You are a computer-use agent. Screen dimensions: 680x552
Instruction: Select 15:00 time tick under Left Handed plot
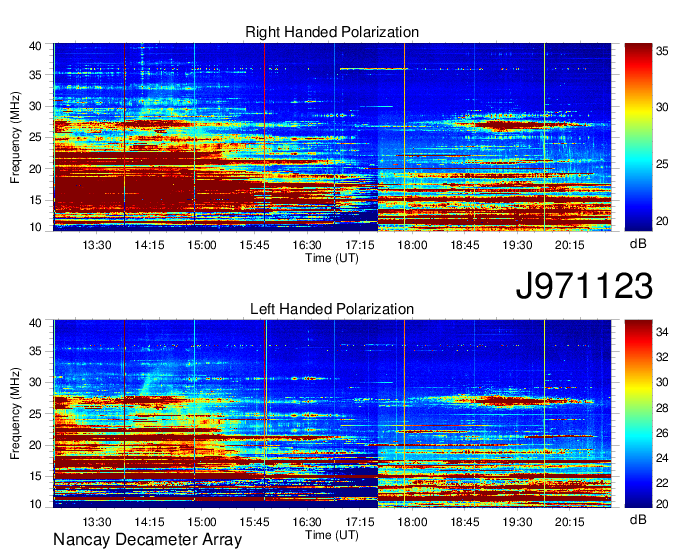(202, 522)
